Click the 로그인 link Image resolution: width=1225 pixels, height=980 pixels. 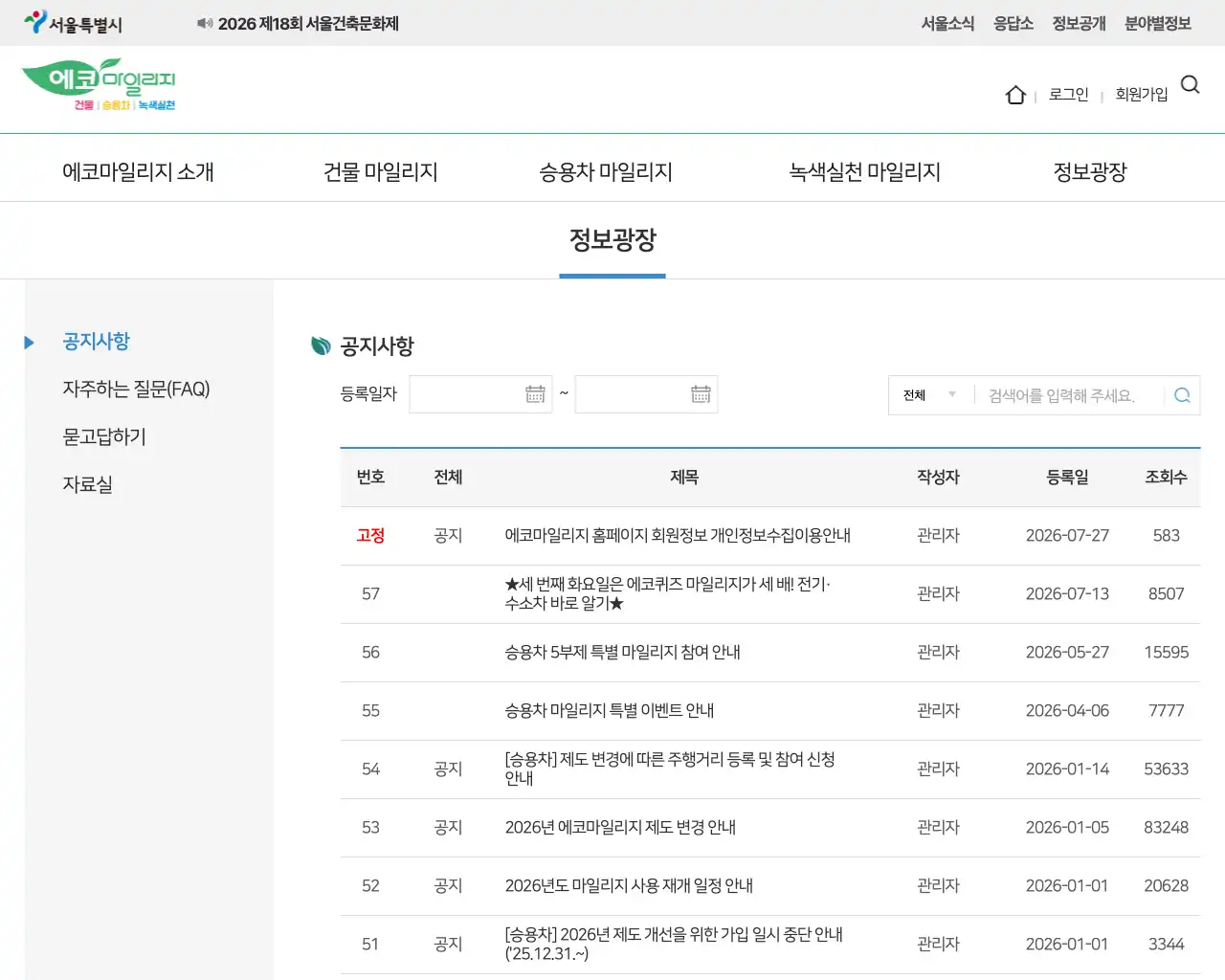[x=1068, y=95]
